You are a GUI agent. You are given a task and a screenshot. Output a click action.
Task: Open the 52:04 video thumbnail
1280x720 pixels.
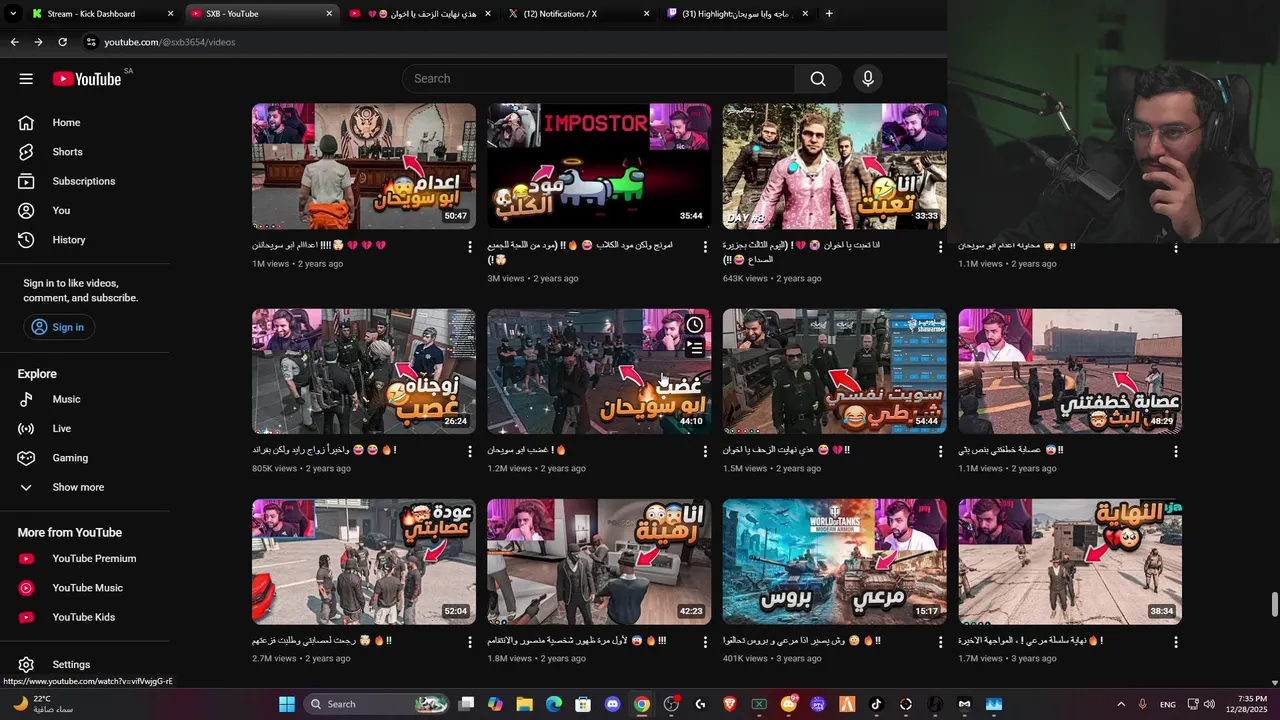(364, 562)
